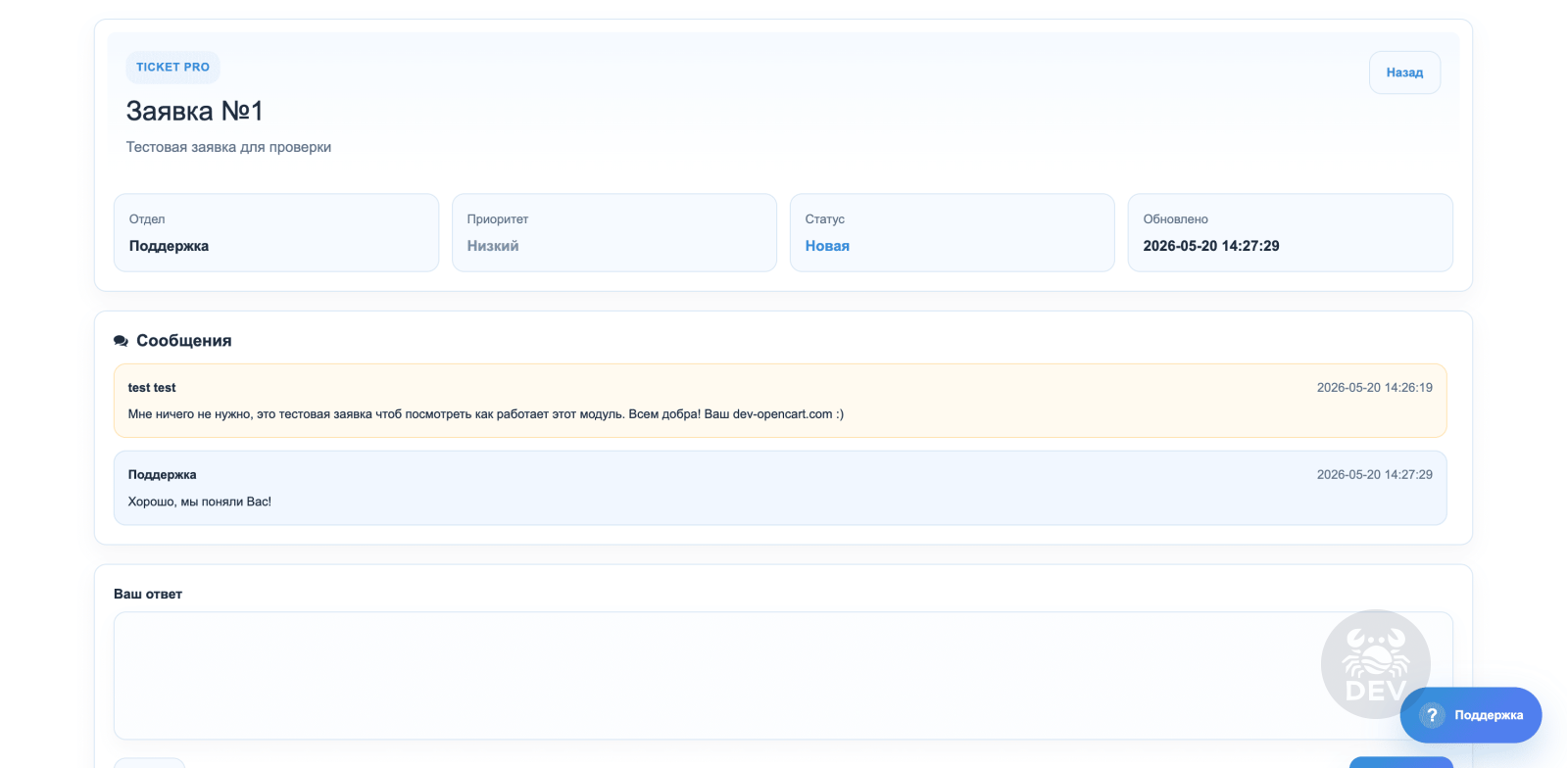
Task: Click the reply text Хорошо, мы поняли Вас!
Action: pyautogui.click(x=200, y=502)
